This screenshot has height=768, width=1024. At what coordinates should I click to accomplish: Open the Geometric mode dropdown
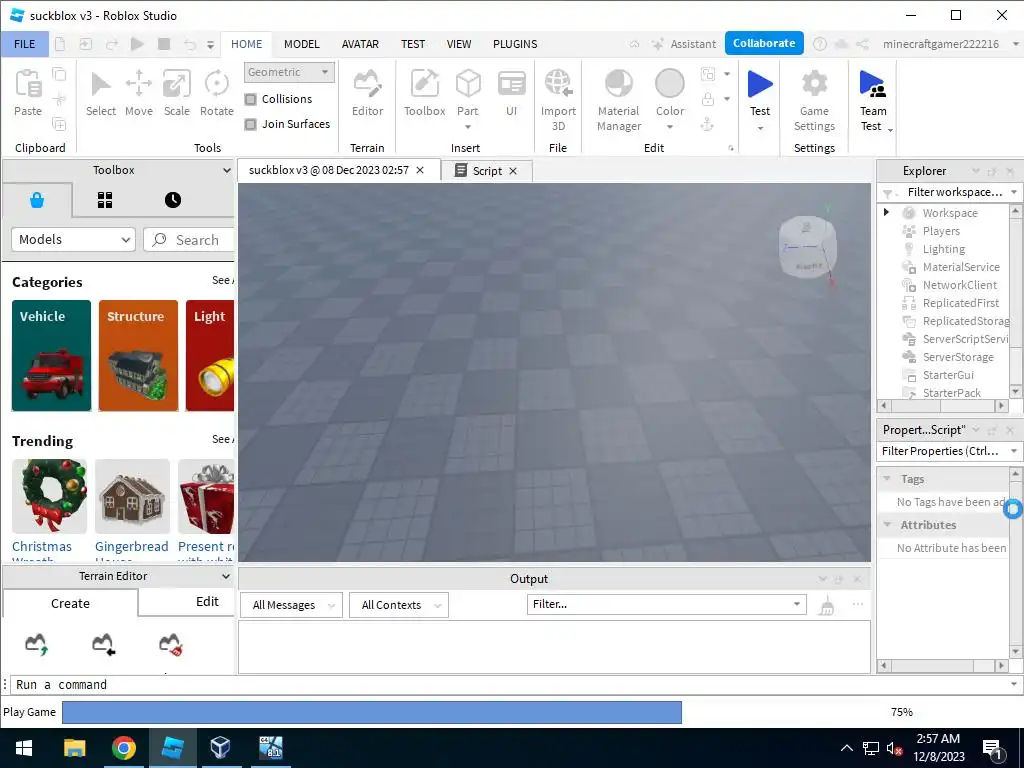tap(289, 72)
